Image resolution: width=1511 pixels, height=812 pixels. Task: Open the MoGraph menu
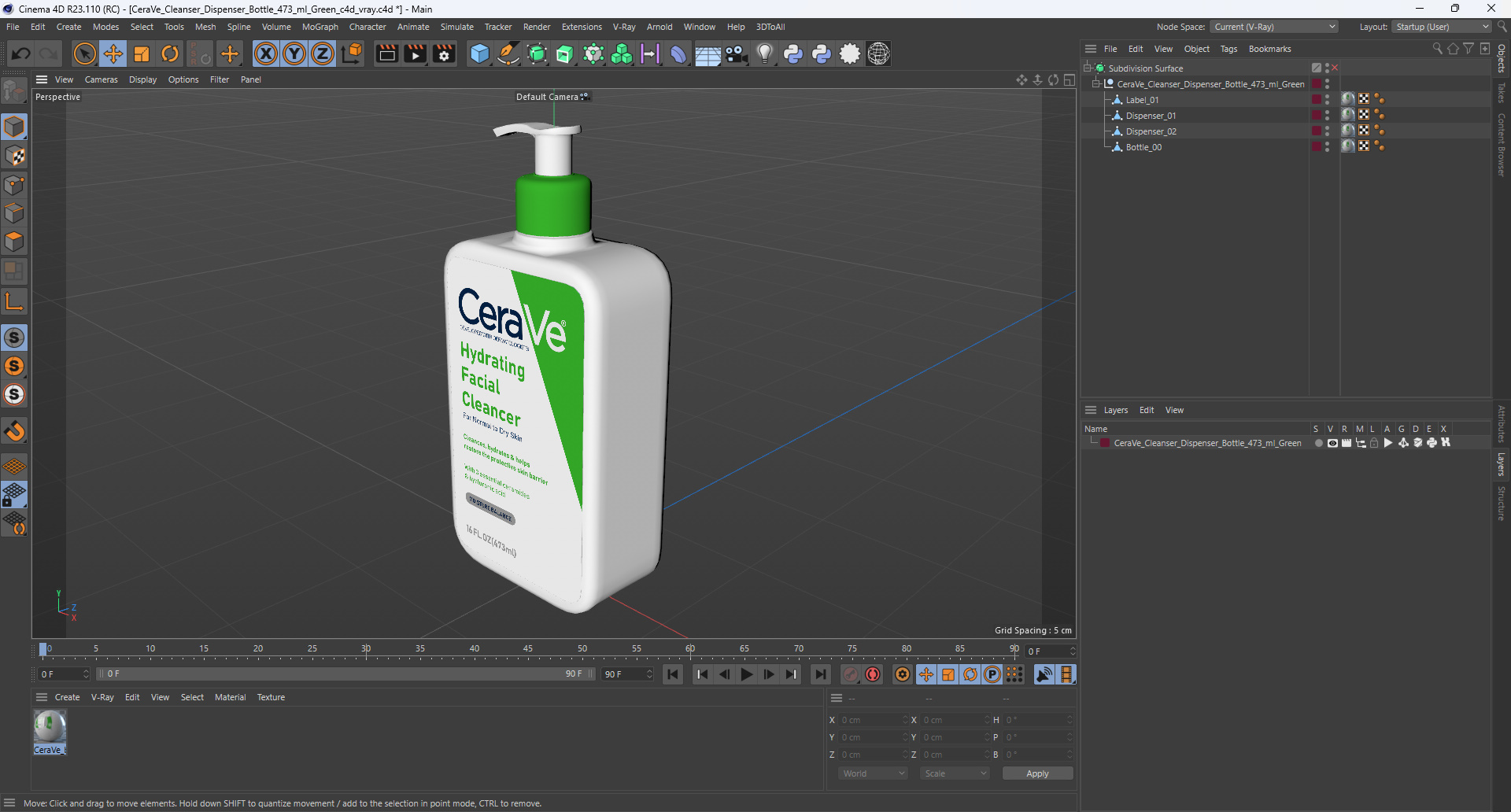point(320,27)
